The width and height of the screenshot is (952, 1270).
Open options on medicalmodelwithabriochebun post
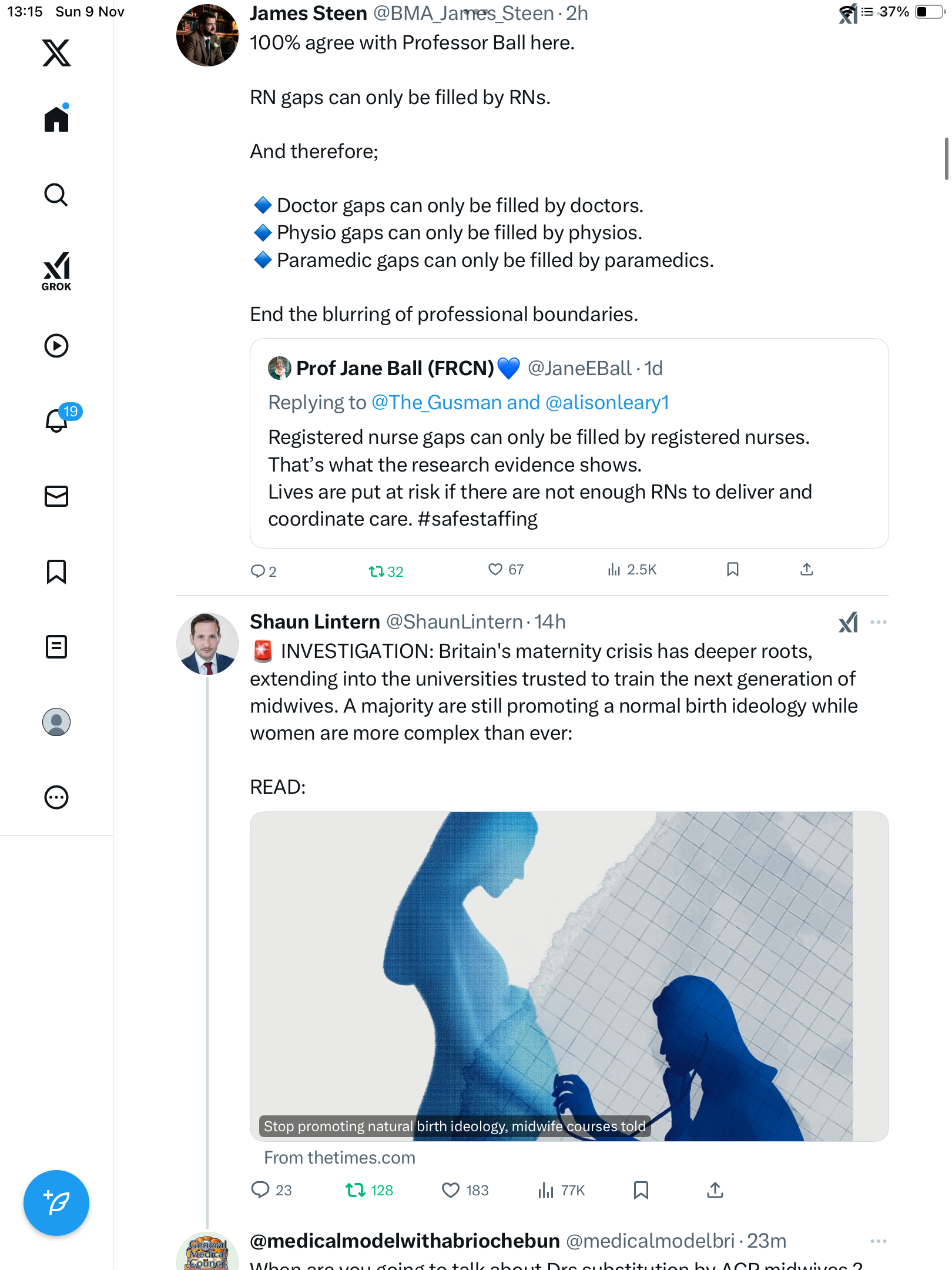tap(878, 1241)
